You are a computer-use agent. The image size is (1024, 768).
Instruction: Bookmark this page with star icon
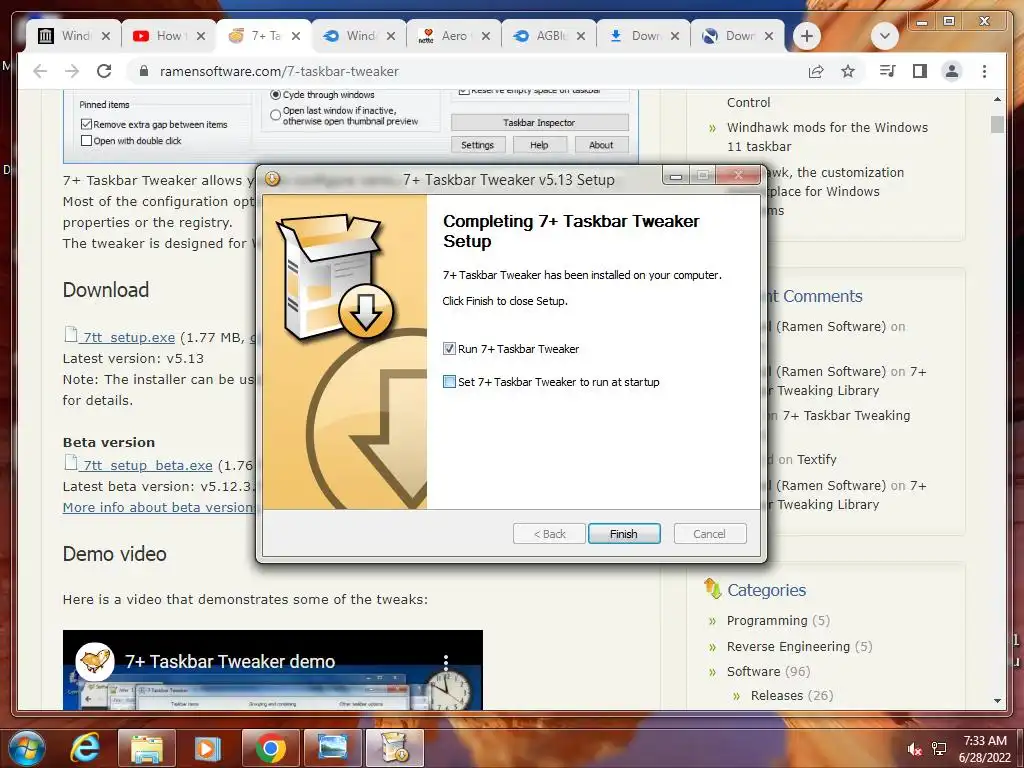tap(848, 71)
